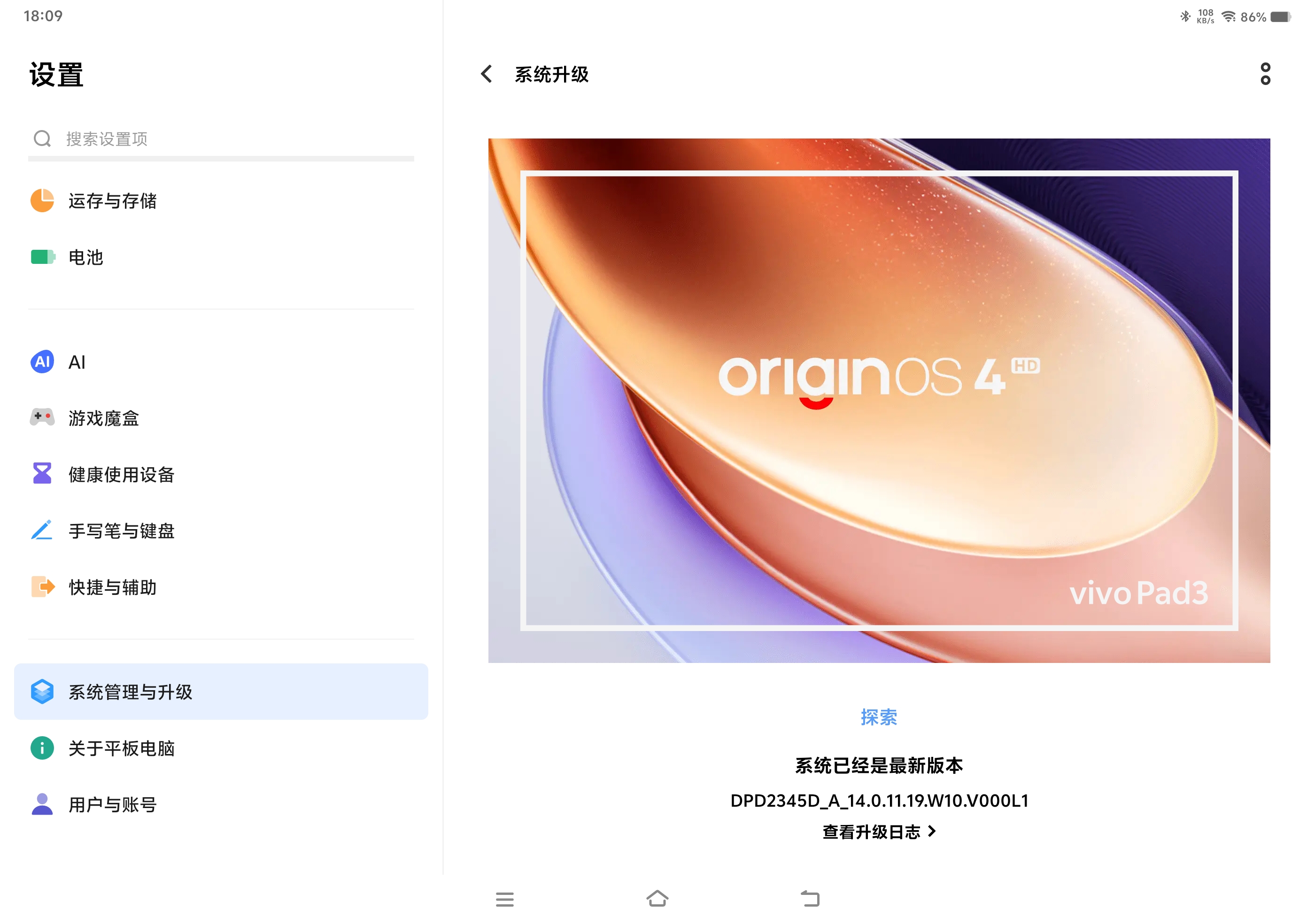The height and width of the screenshot is (924, 1315).
Task: Tap the 健康使用设备 hourglass icon
Action: tap(42, 473)
